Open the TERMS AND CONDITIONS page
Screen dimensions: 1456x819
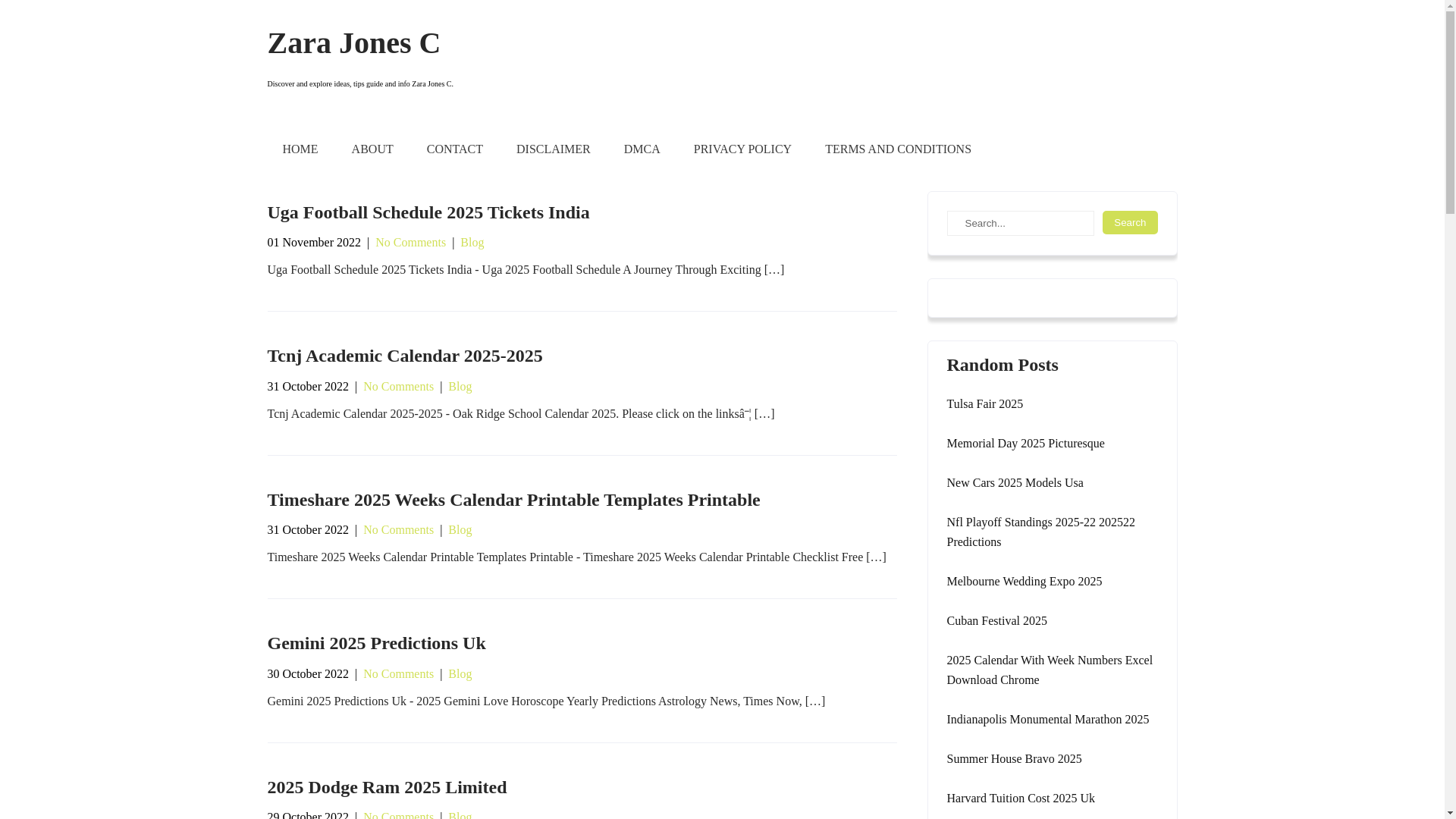click(x=898, y=149)
